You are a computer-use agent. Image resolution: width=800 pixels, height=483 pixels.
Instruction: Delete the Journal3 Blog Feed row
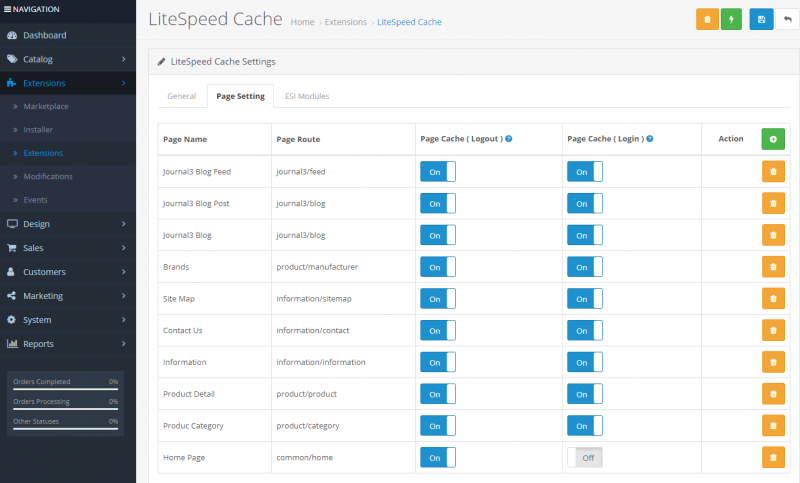coord(773,171)
